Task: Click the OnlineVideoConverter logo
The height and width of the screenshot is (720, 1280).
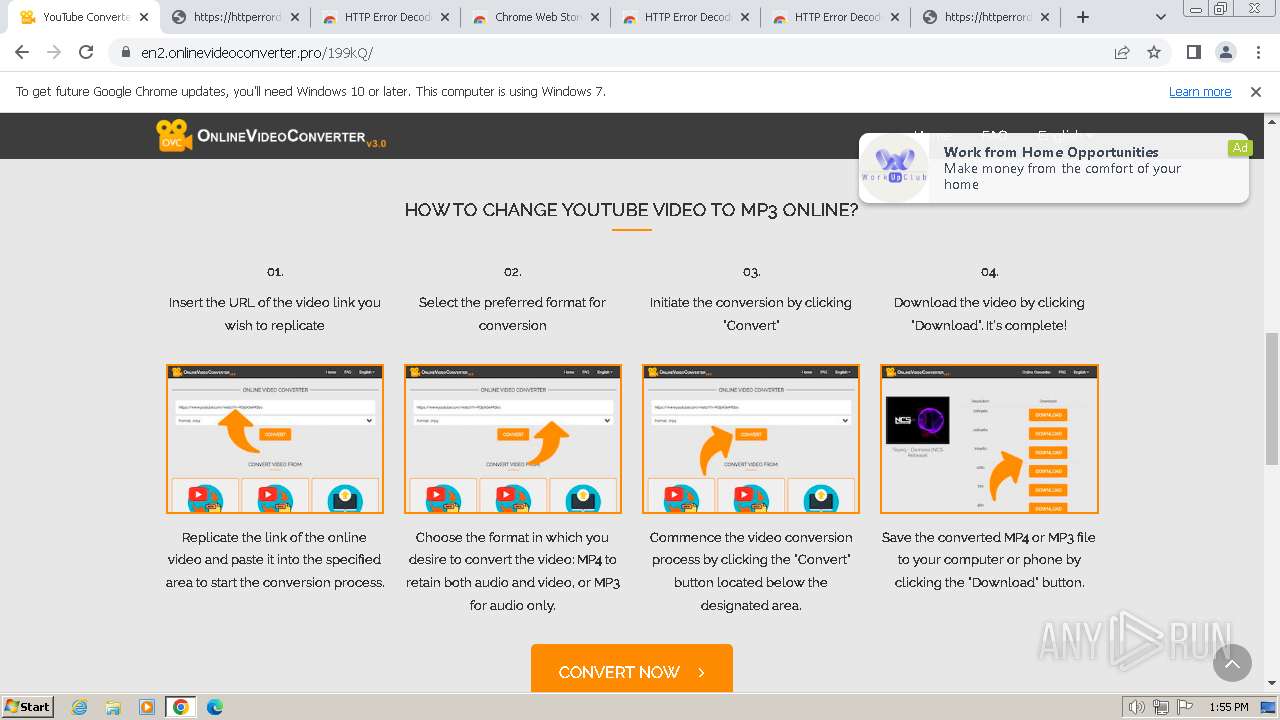Action: coord(270,136)
